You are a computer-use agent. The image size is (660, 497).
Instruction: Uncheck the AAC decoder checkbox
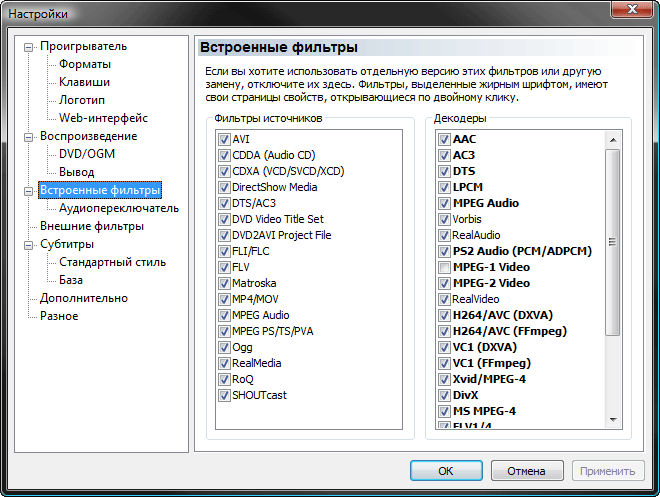[444, 139]
